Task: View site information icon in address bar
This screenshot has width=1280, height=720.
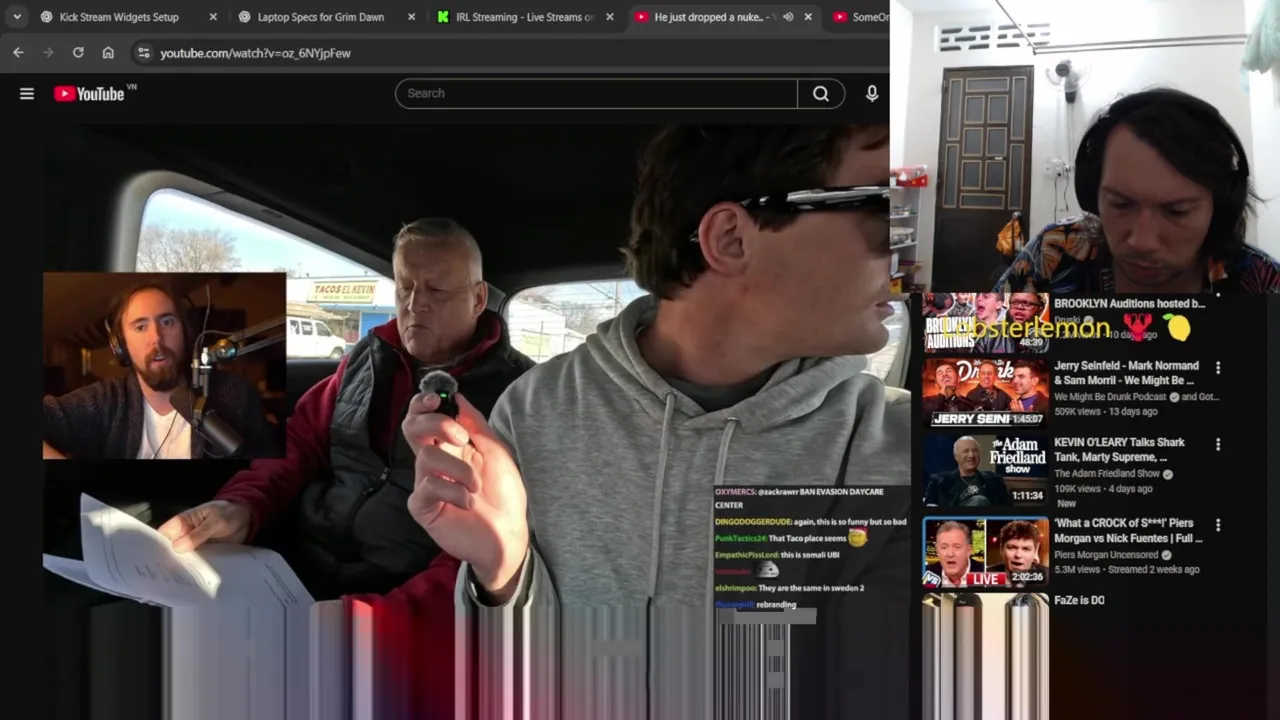Action: [x=143, y=53]
